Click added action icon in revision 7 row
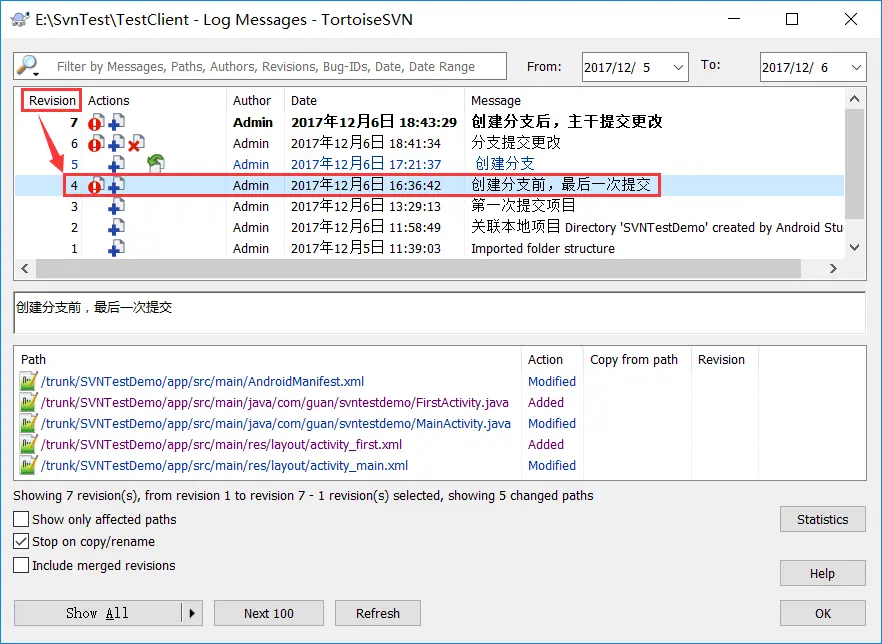The image size is (882, 644). coord(116,122)
